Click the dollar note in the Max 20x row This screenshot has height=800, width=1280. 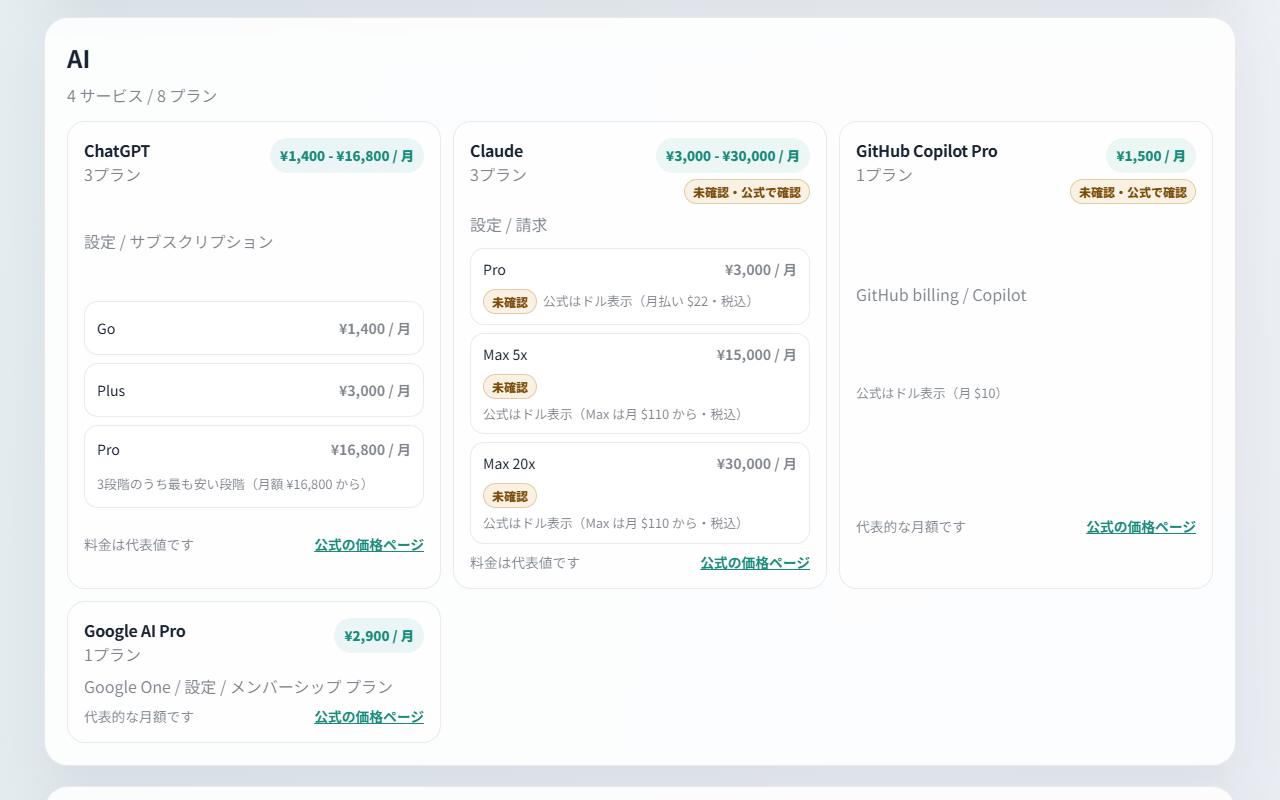(616, 523)
